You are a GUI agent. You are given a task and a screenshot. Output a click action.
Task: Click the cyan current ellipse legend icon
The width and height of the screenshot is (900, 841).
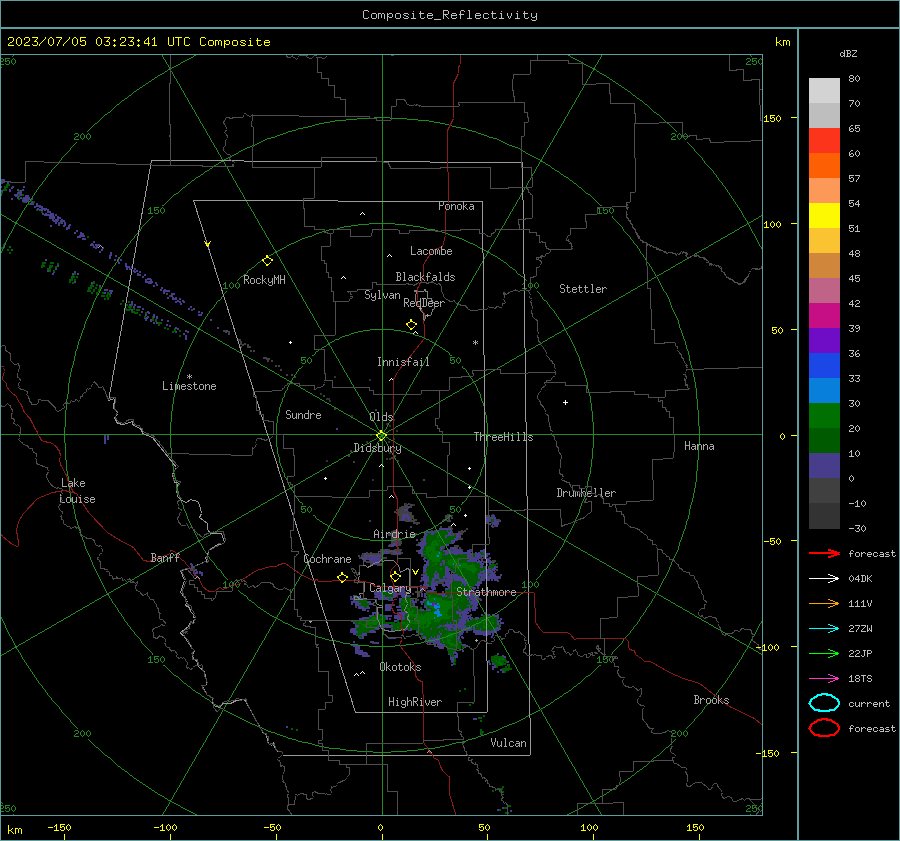pos(824,703)
